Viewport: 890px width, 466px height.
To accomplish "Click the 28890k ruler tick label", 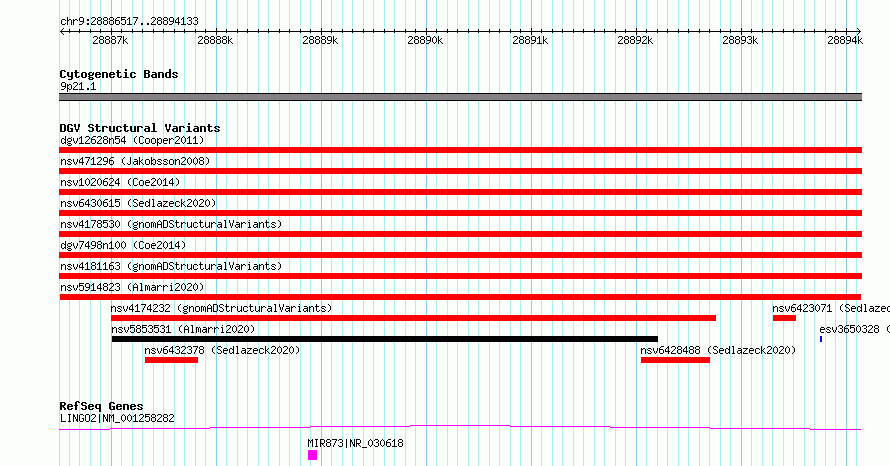I will point(425,40).
